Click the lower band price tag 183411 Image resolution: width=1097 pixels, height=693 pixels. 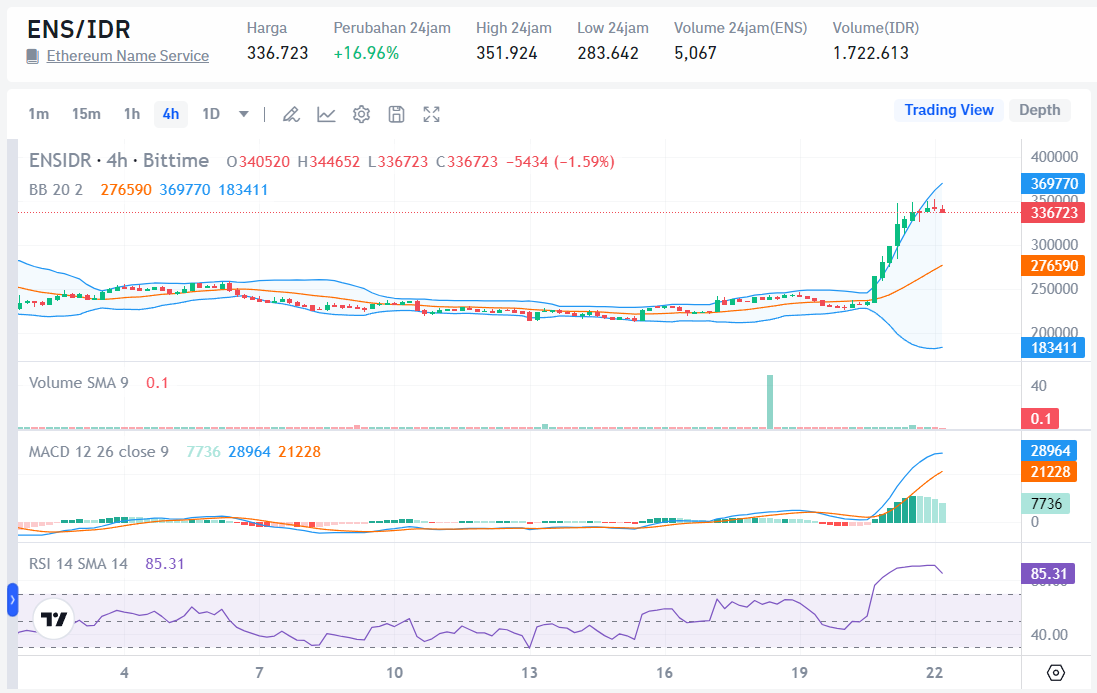(1053, 348)
